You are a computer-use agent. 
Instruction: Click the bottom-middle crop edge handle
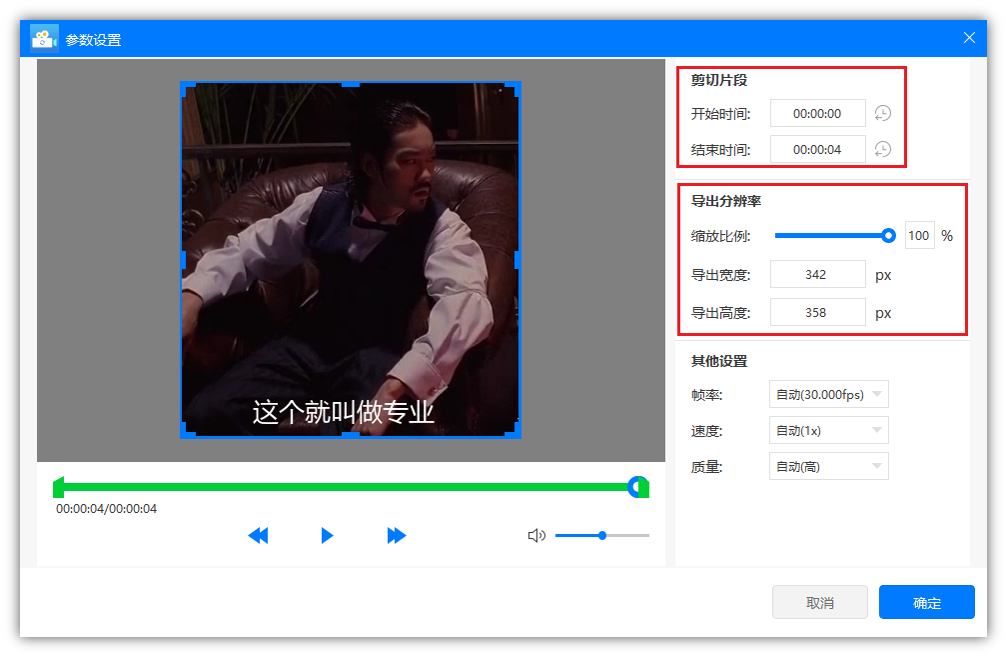pyautogui.click(x=351, y=435)
